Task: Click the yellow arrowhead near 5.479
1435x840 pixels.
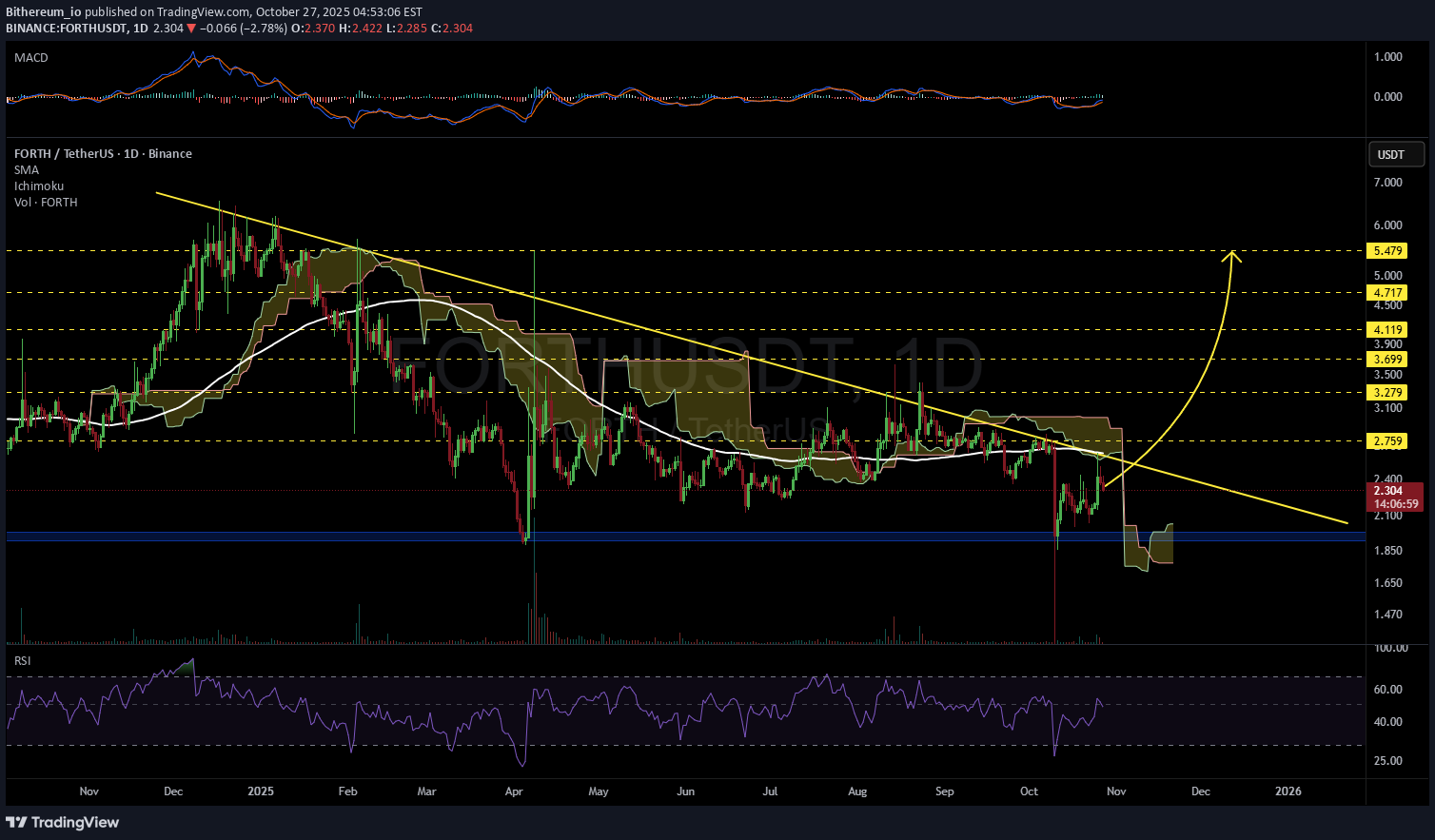Action: (x=1232, y=254)
